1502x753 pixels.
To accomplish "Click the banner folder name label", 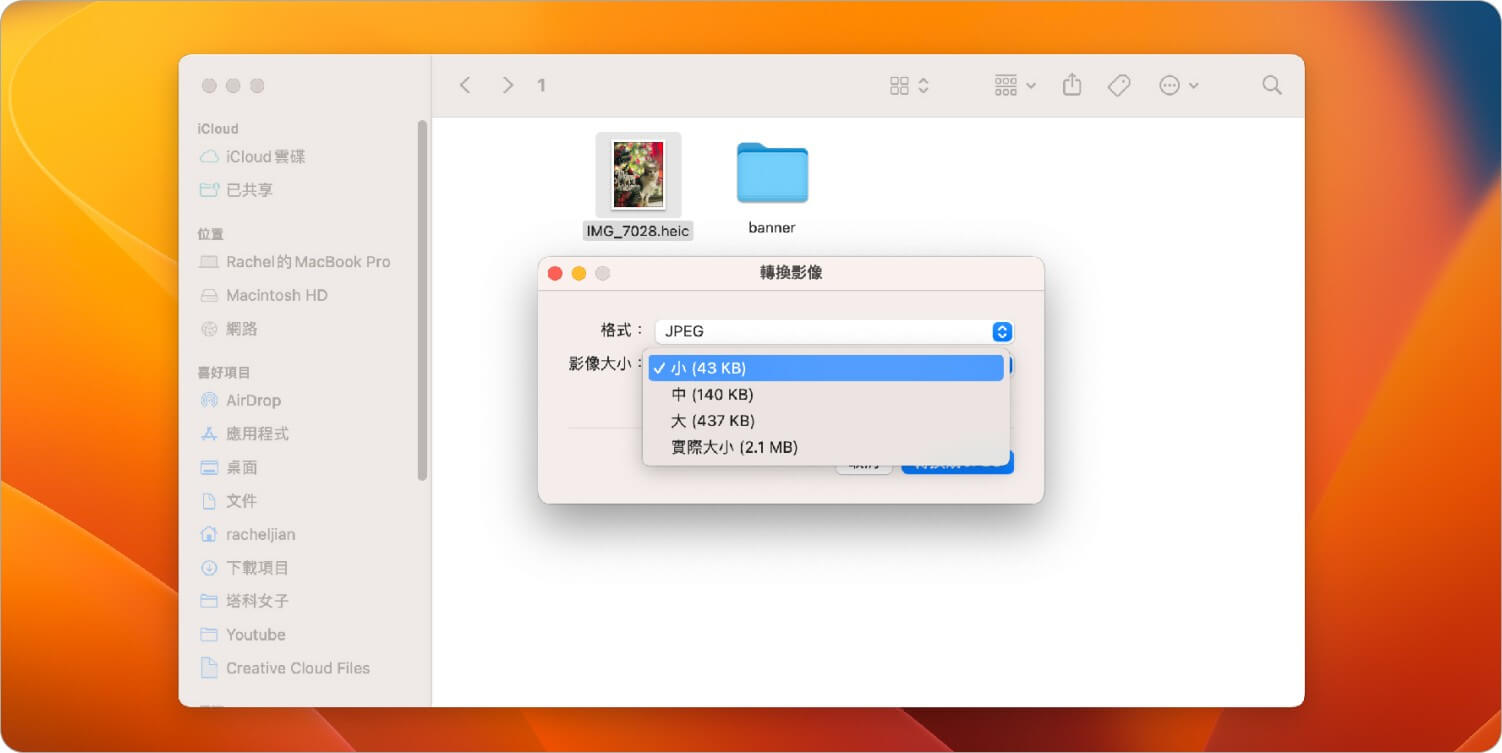I will click(772, 228).
